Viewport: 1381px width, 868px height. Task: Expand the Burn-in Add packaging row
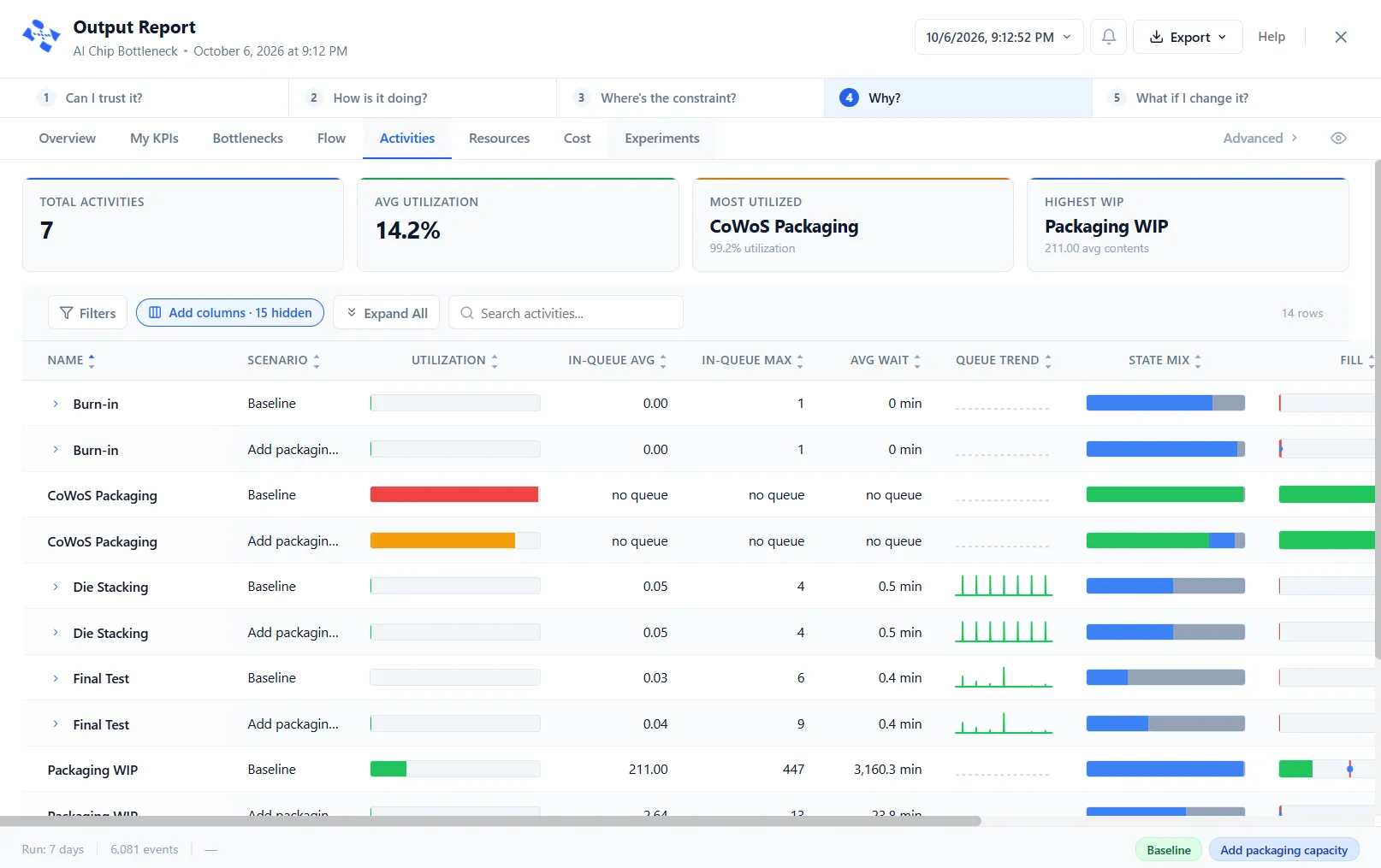[56, 450]
